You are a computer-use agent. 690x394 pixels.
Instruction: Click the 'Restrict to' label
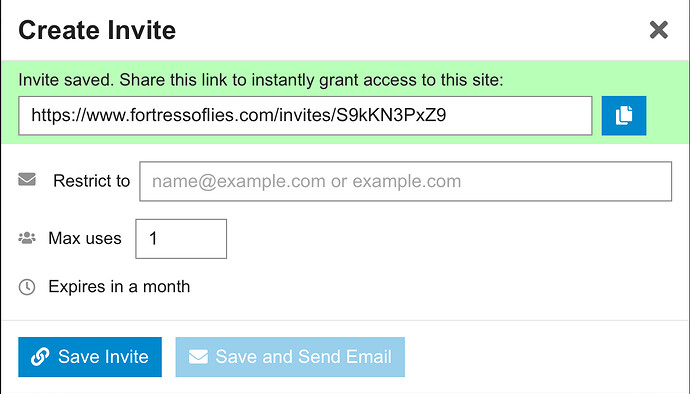92,181
